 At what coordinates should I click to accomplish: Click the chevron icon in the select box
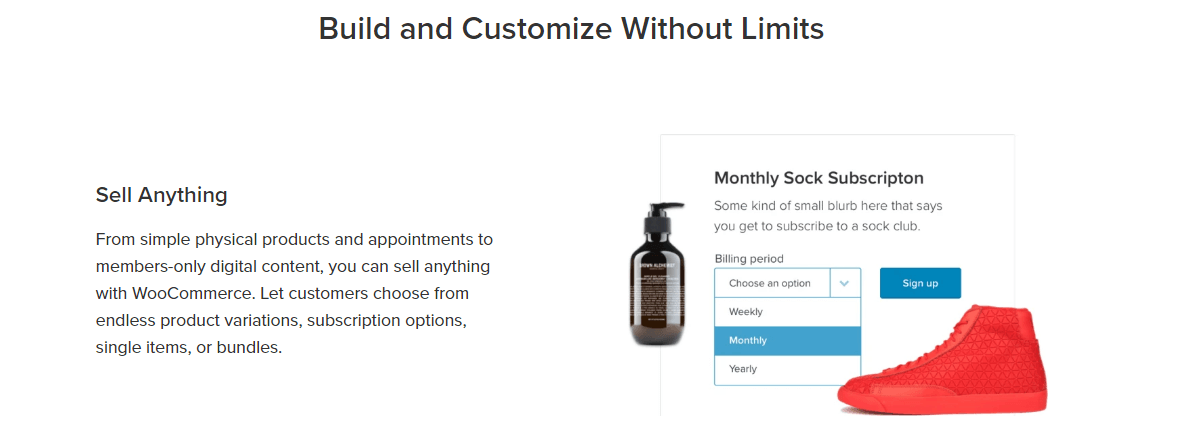coord(845,283)
